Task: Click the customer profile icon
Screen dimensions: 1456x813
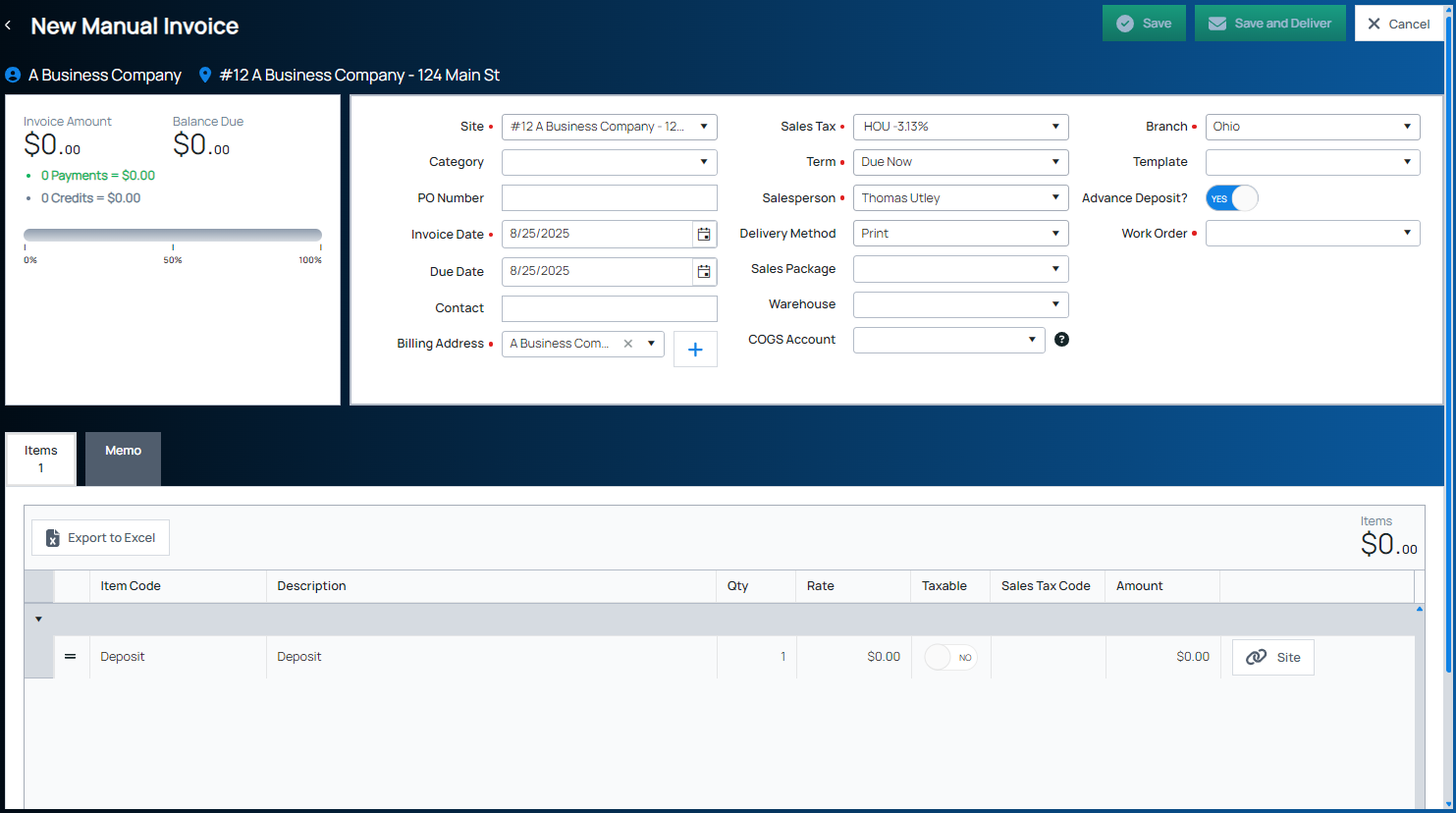Action: tap(13, 75)
